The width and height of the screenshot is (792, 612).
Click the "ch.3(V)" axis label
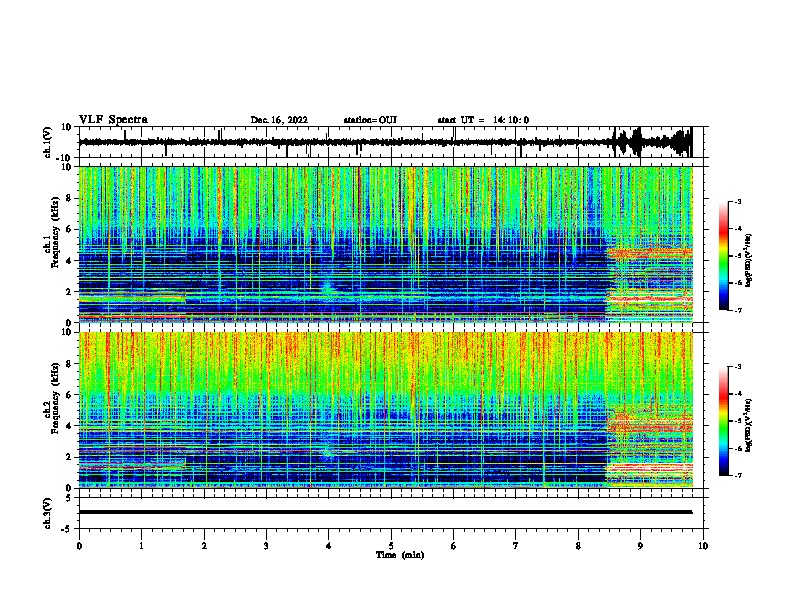(x=47, y=513)
